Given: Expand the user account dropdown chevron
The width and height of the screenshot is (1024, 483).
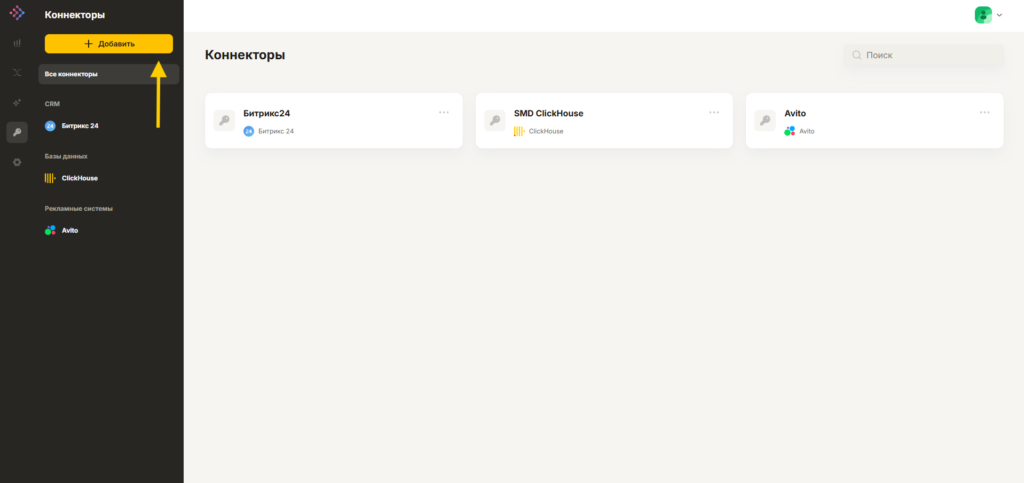Looking at the screenshot, I should 999,15.
